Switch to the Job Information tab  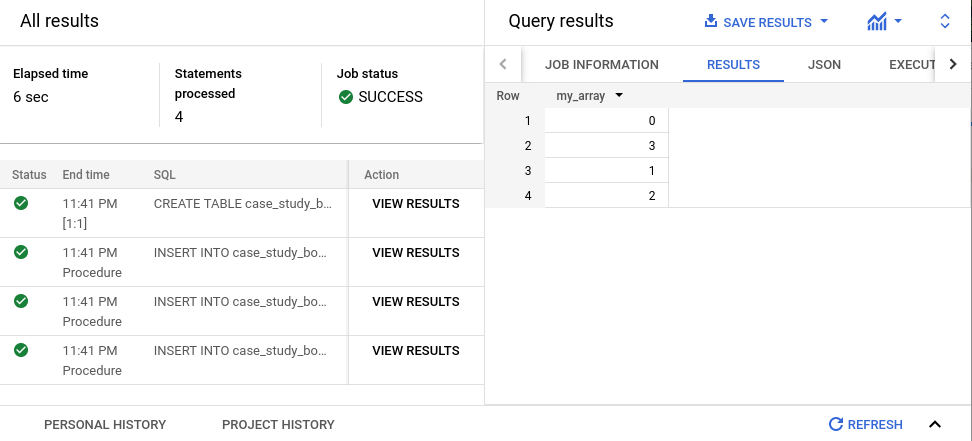601,65
